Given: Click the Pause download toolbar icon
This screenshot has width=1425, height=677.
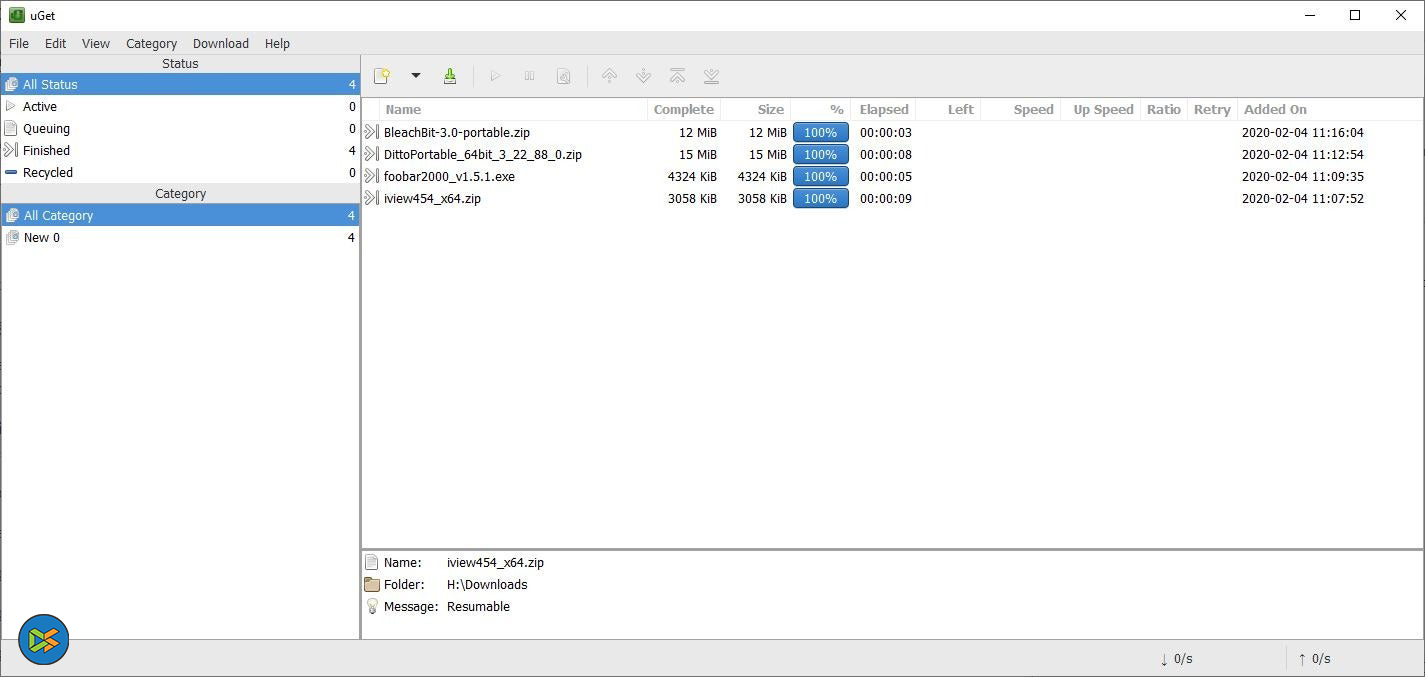Looking at the screenshot, I should (530, 76).
